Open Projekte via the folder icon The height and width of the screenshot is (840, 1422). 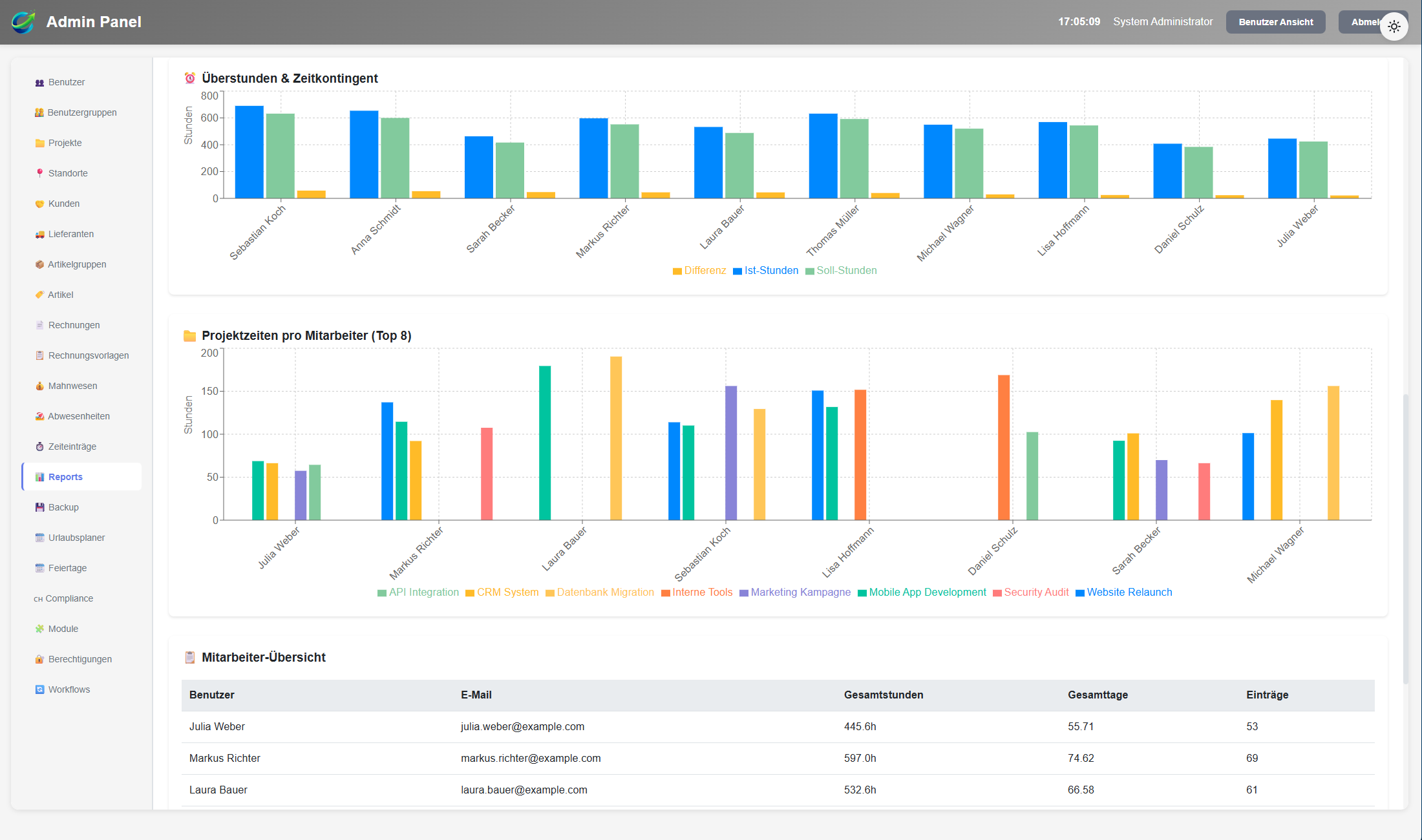pyautogui.click(x=39, y=143)
